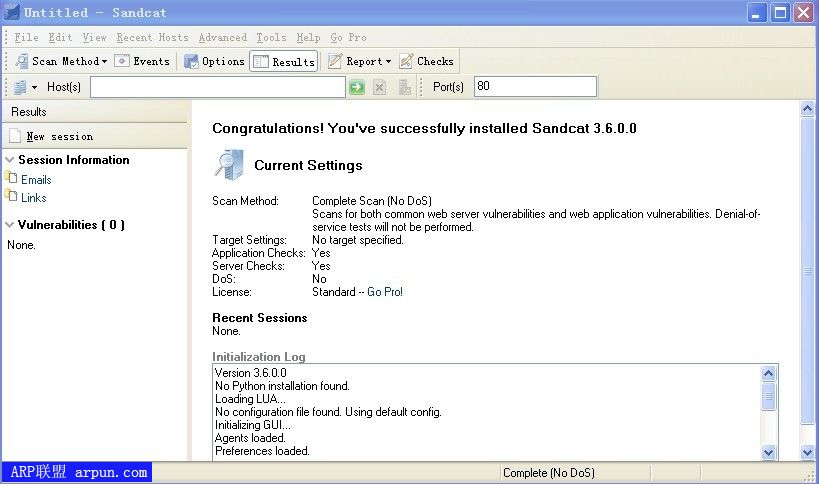Open the View menu
819x484 pixels.
94,38
